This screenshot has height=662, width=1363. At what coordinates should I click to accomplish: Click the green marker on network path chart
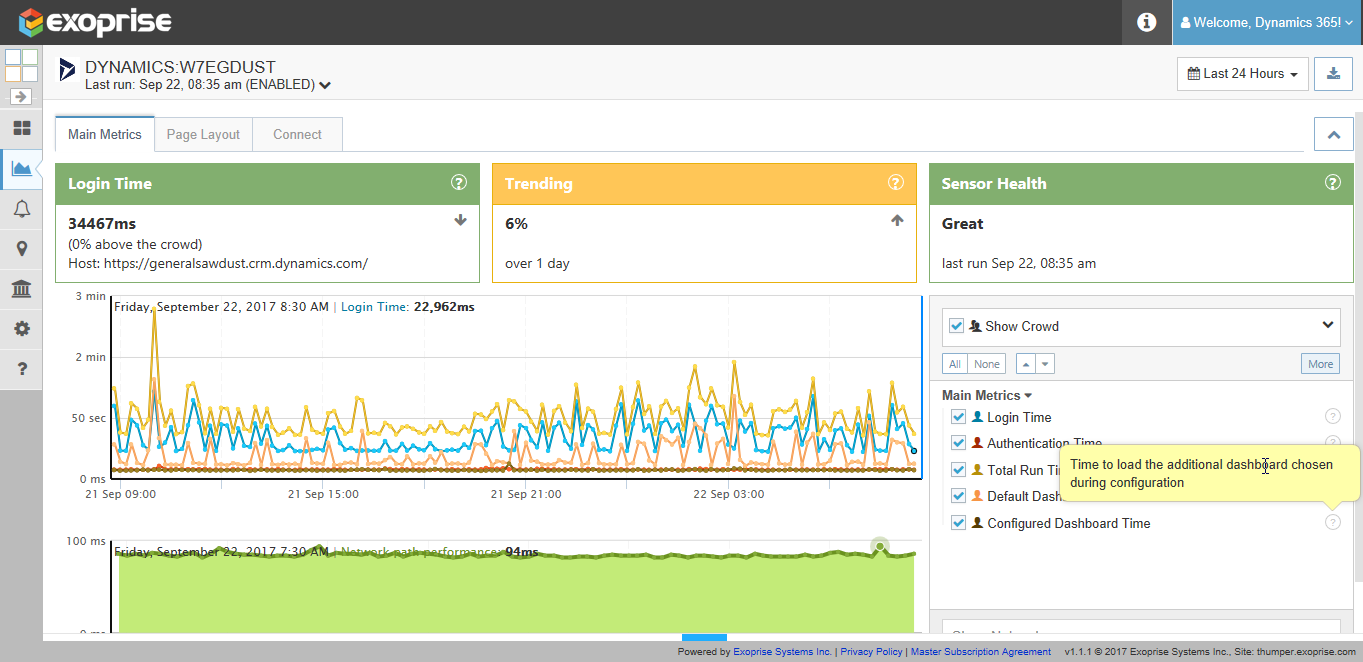879,546
